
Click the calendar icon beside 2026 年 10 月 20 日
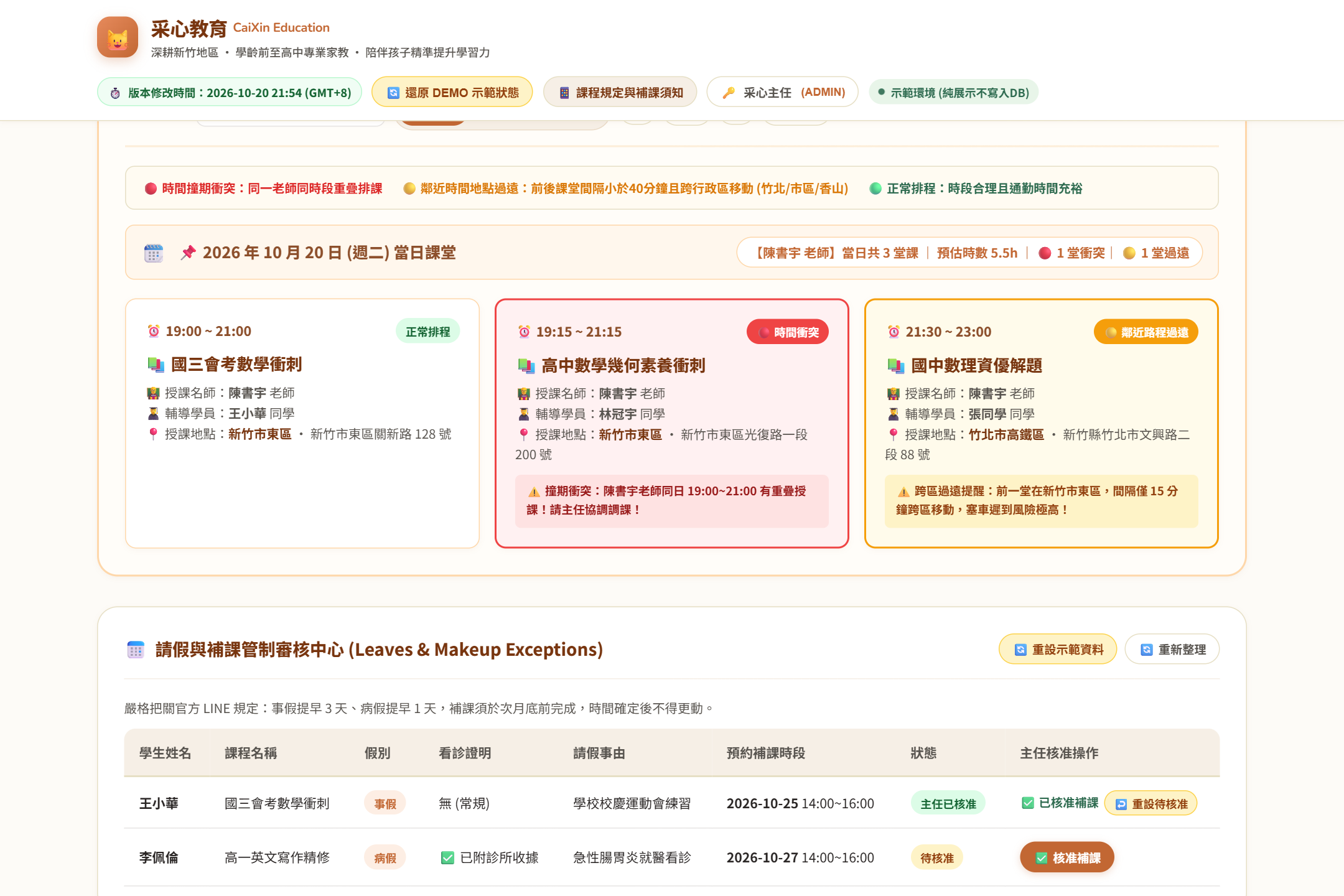154,253
